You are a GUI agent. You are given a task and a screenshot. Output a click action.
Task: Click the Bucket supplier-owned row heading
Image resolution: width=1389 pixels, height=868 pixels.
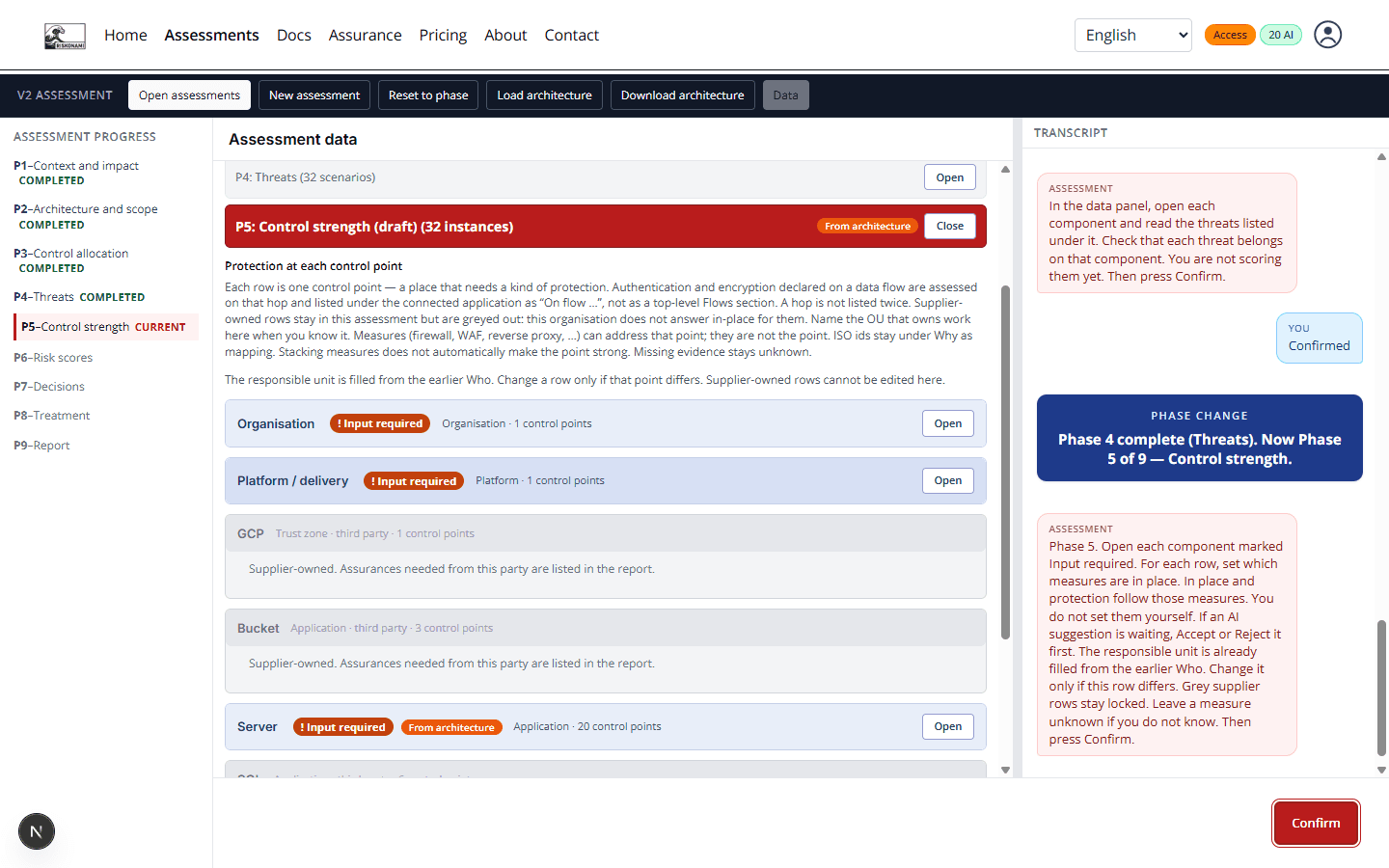point(606,628)
